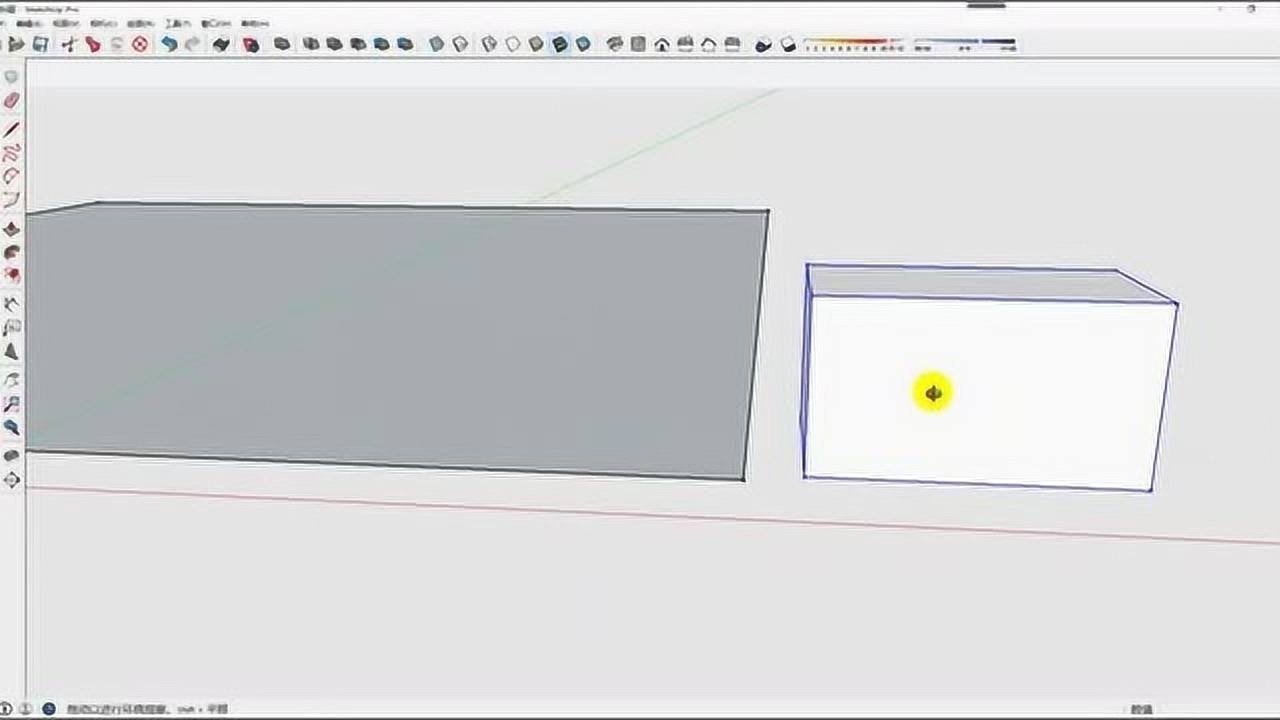Click the magnifying glass Zoom tool

coord(12,428)
